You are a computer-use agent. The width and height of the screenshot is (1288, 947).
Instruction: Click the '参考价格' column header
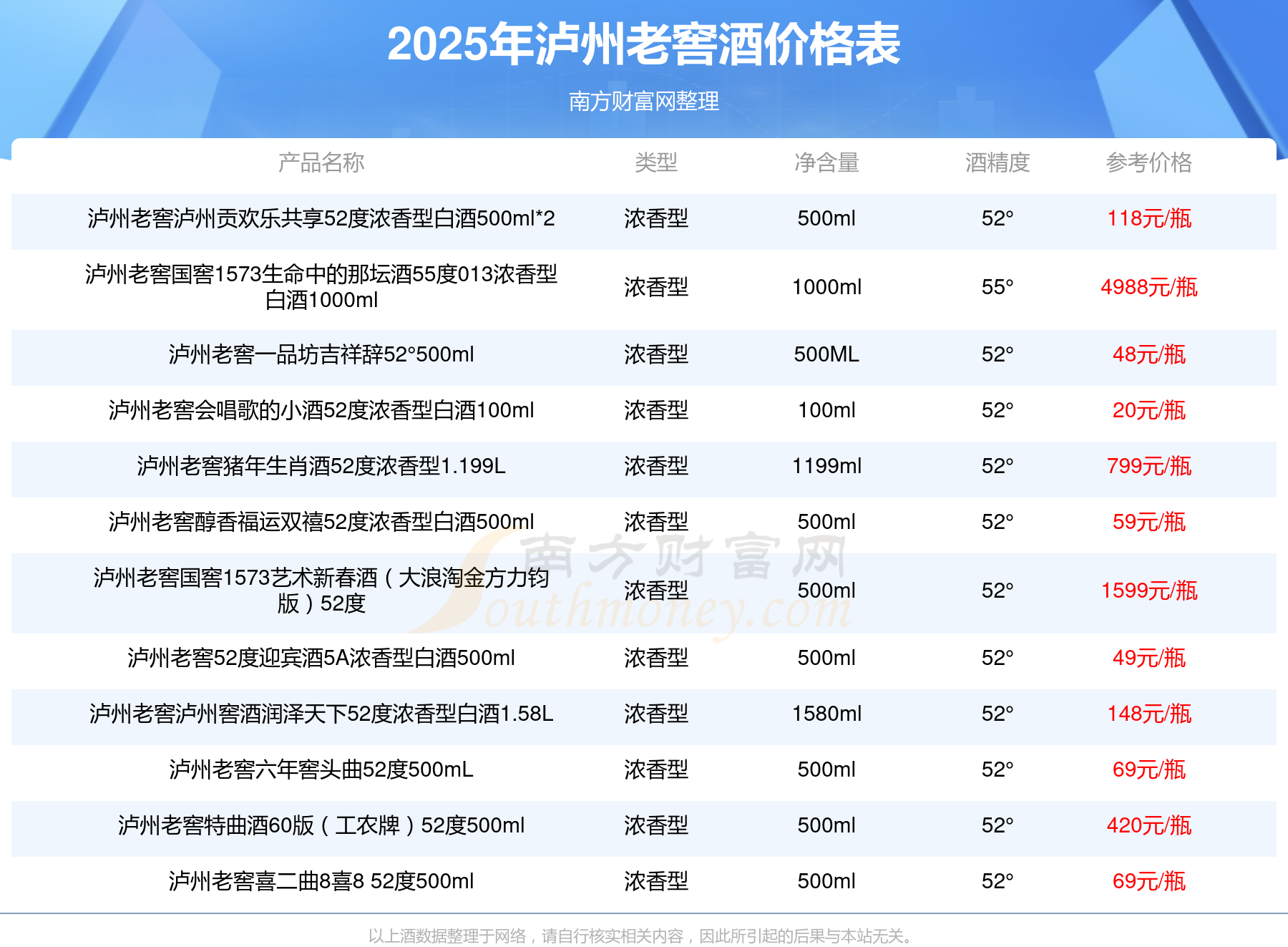point(1149,162)
